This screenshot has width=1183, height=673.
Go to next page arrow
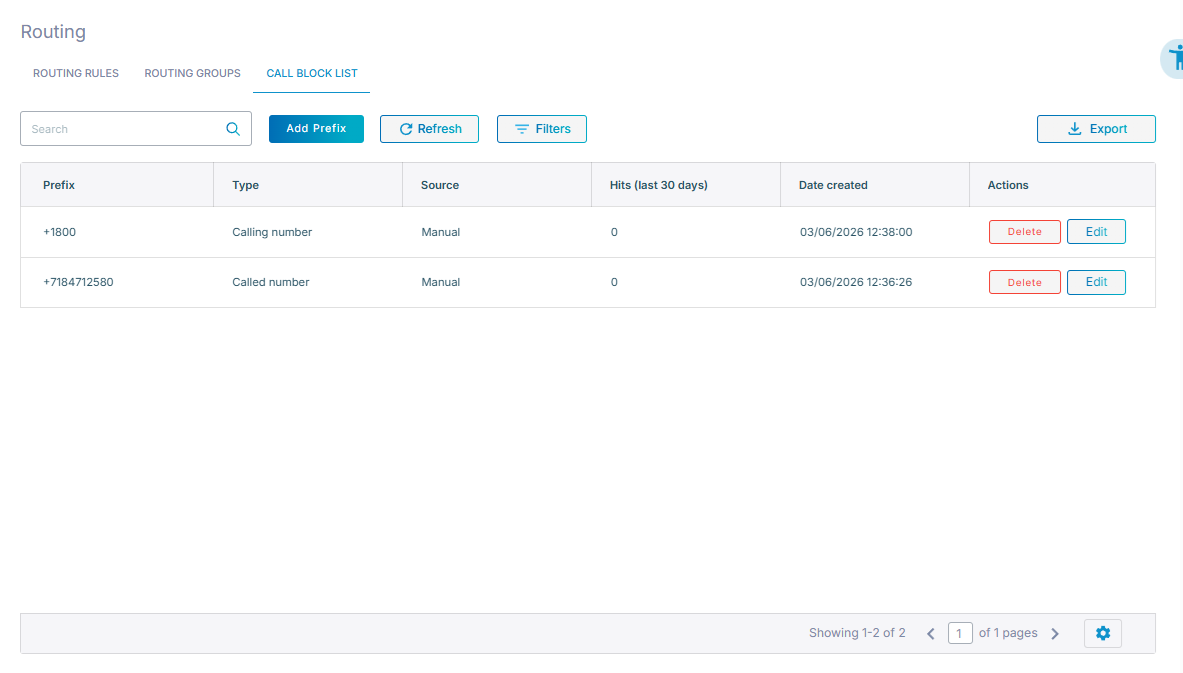tap(1055, 634)
